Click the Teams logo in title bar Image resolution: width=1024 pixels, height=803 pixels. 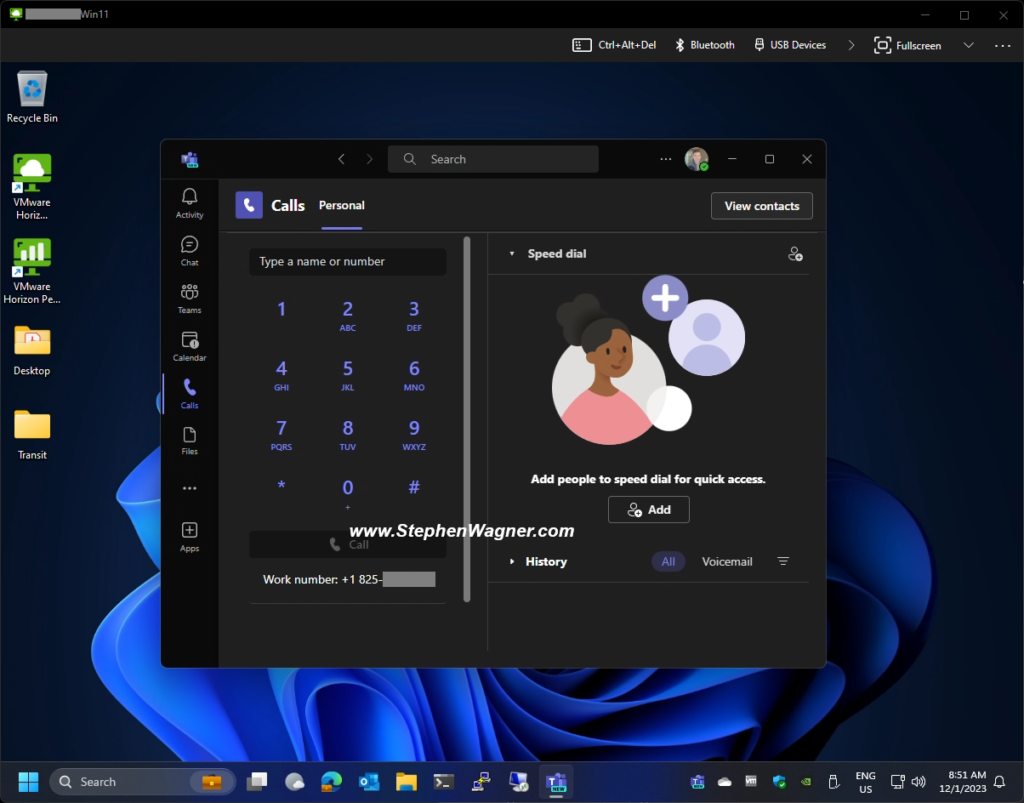click(189, 159)
